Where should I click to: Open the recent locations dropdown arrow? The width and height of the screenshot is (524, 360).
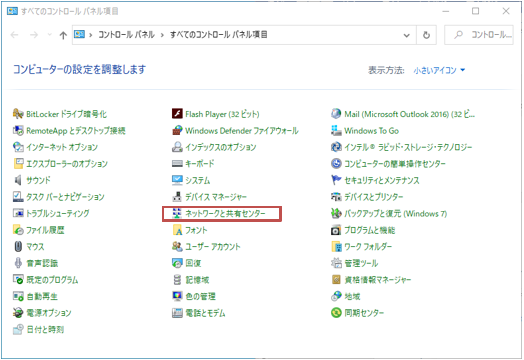(49, 35)
